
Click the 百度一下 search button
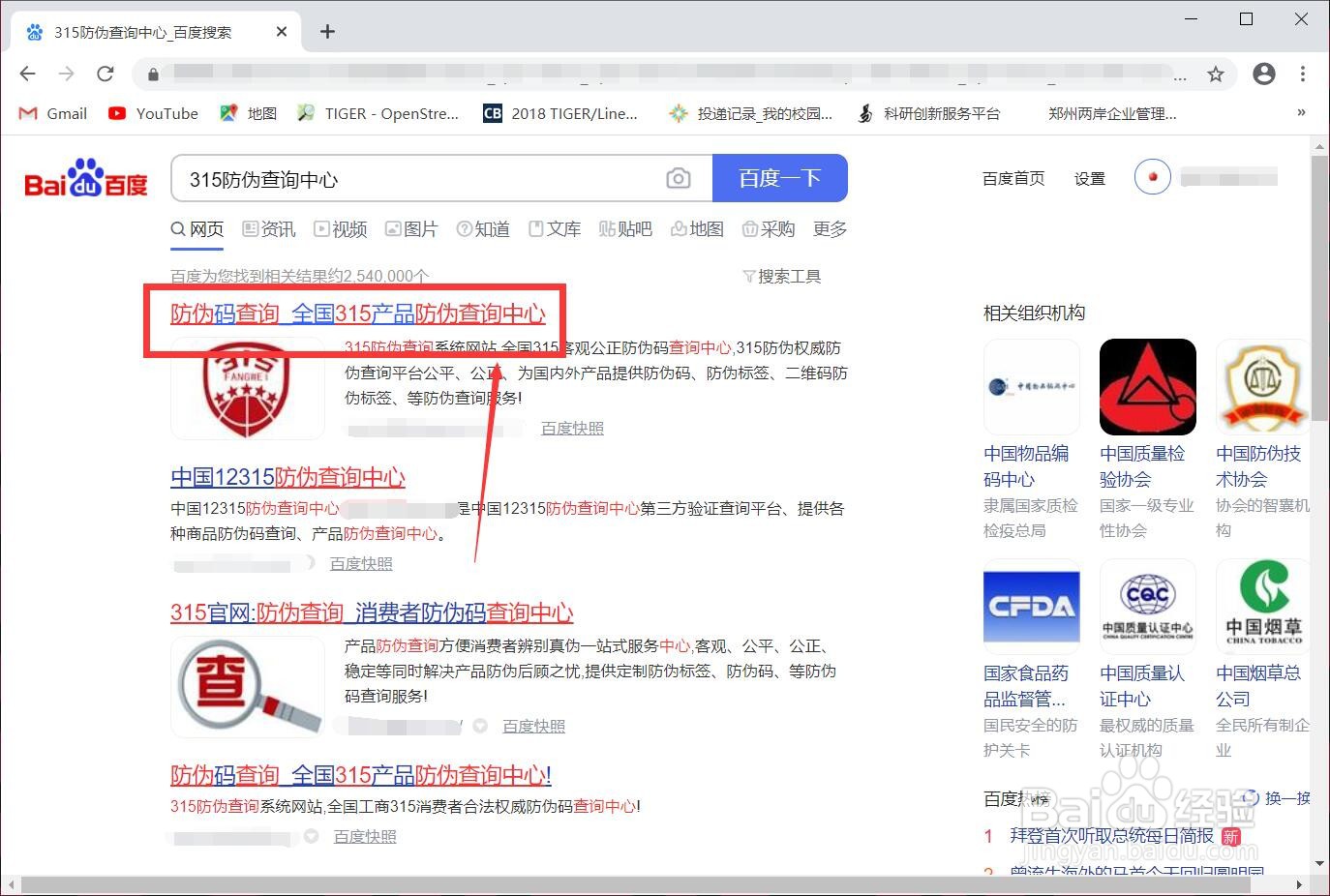(x=780, y=178)
